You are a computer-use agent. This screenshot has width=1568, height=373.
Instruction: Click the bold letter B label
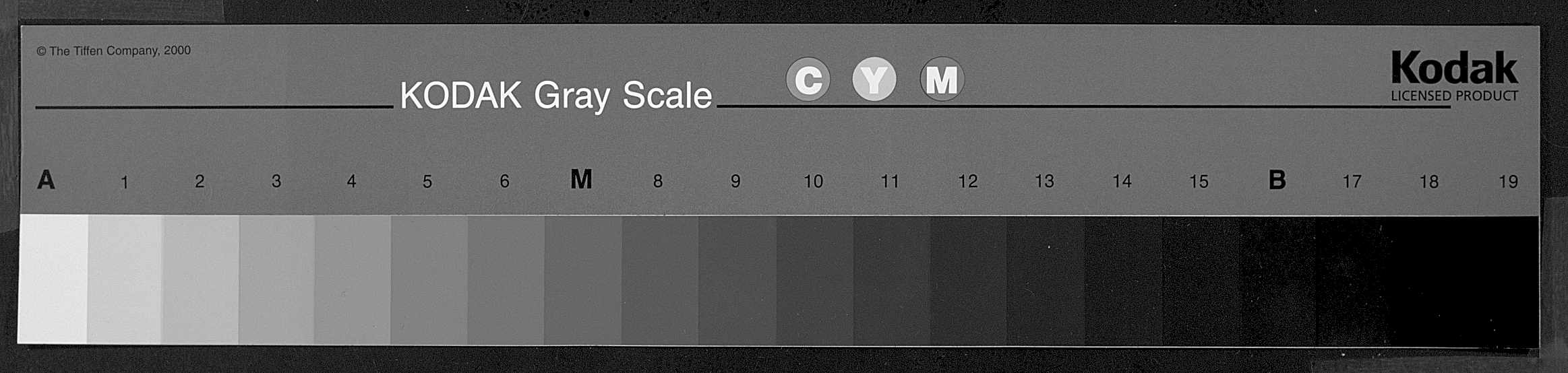pyautogui.click(x=1277, y=180)
